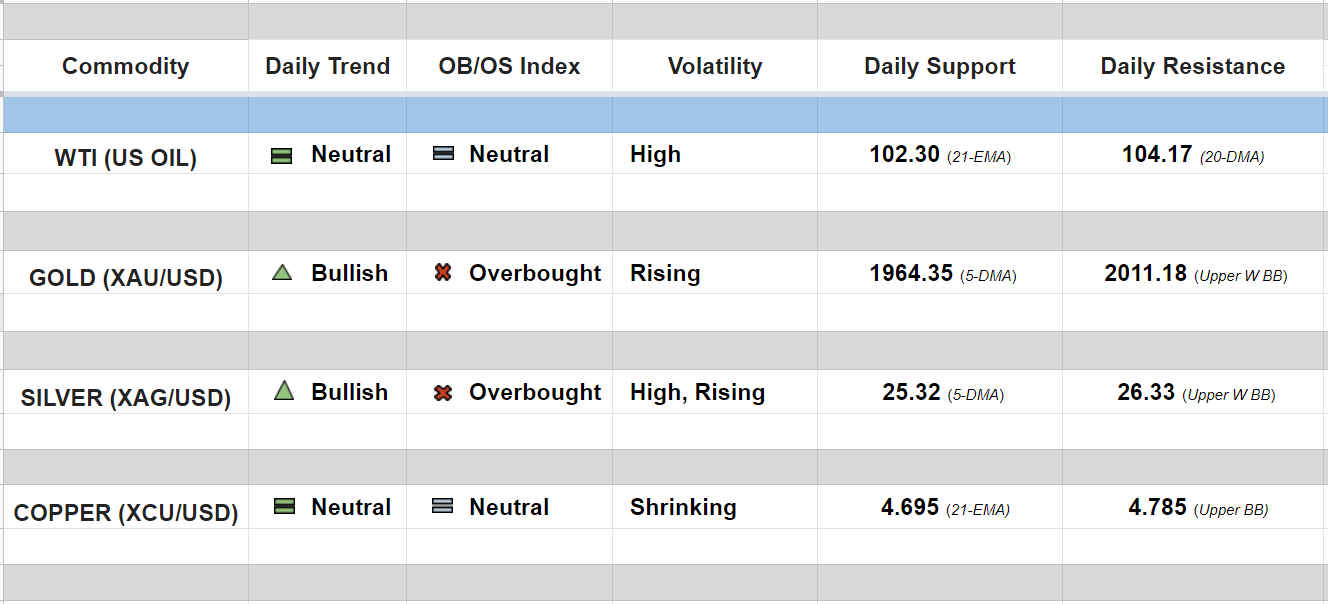
Task: Click Gold bullish green triangle icon
Action: (282, 272)
